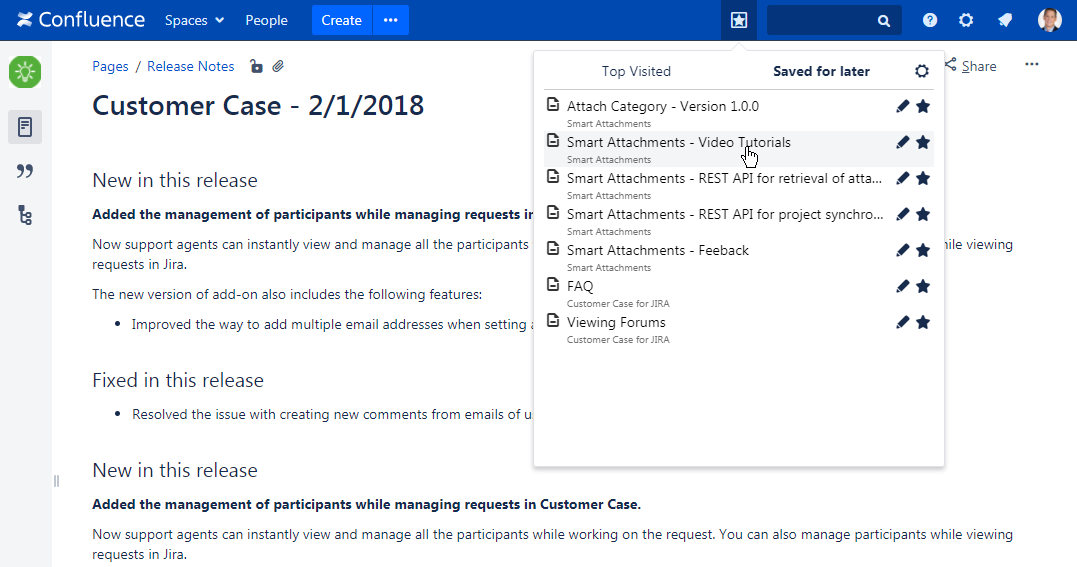
Task: Edit the Attach Category - Version 1.0.0 page
Action: tap(902, 106)
